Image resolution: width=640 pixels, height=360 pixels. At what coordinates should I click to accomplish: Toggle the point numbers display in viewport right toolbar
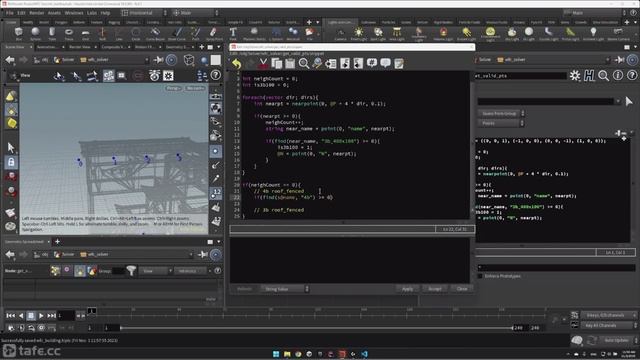point(216,193)
